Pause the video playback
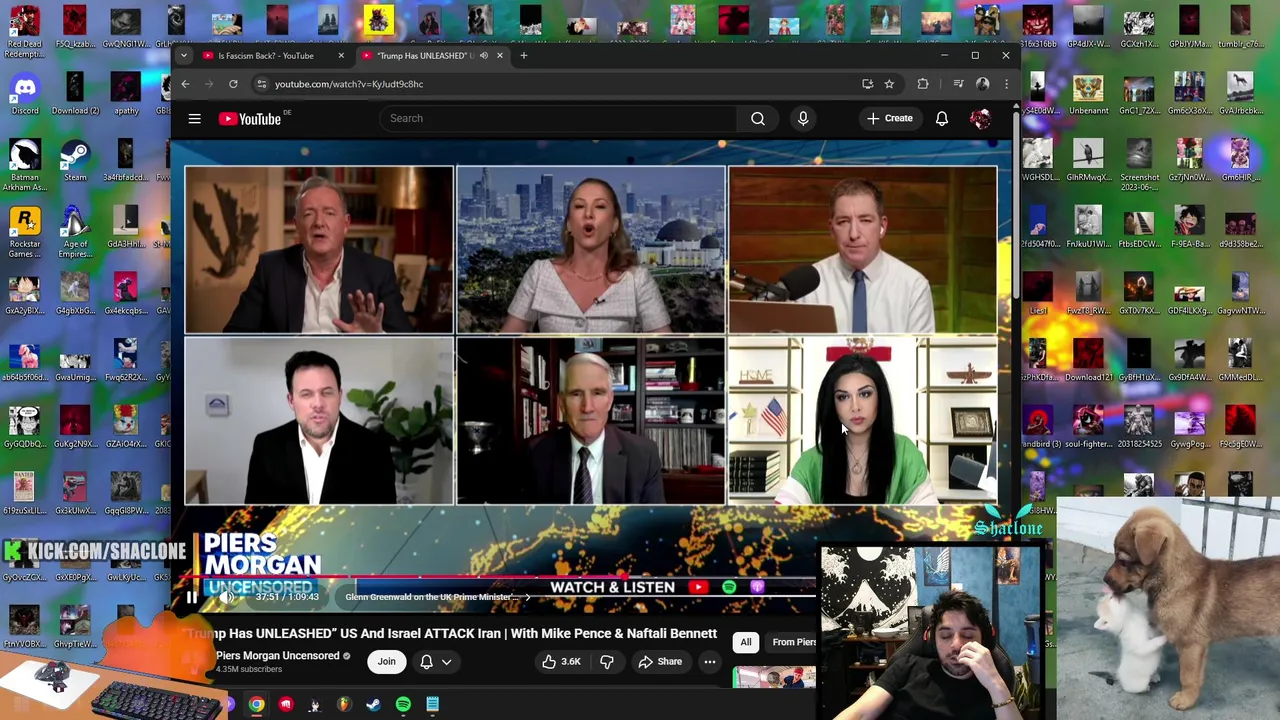 [x=192, y=597]
